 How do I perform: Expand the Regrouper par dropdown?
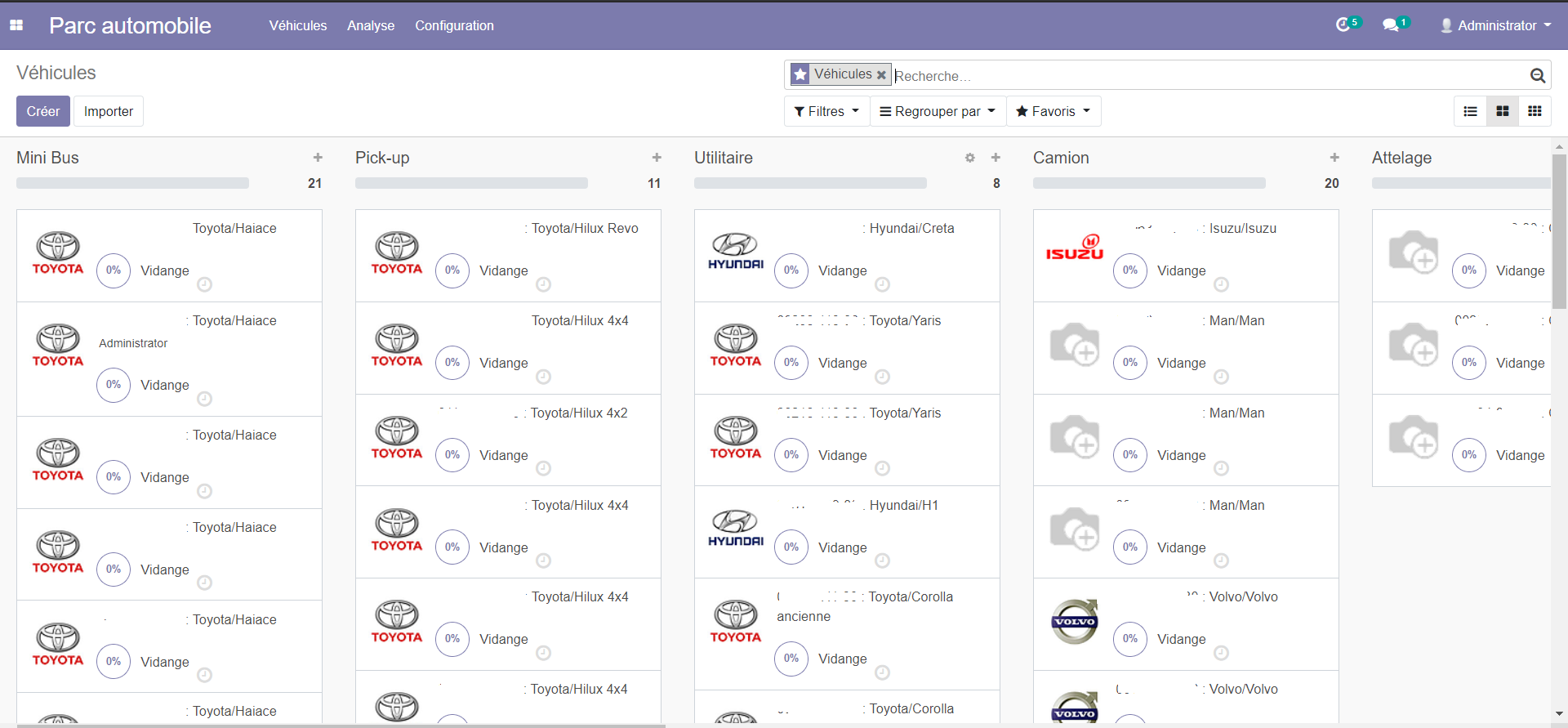pos(938,111)
